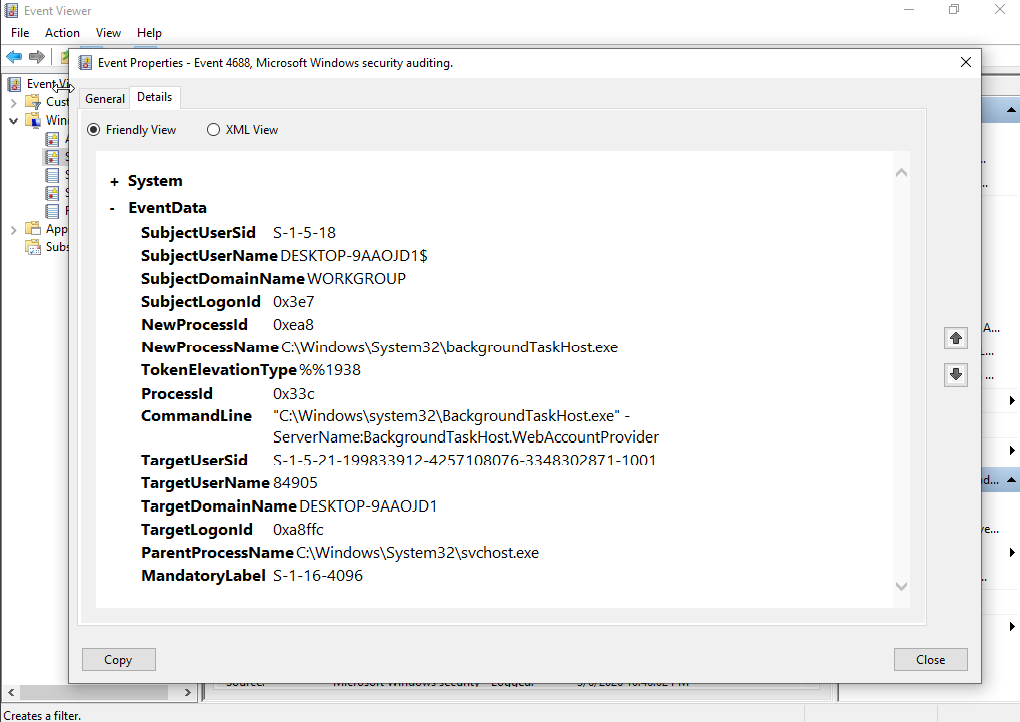Click the Event Viewer root node icon

14,84
